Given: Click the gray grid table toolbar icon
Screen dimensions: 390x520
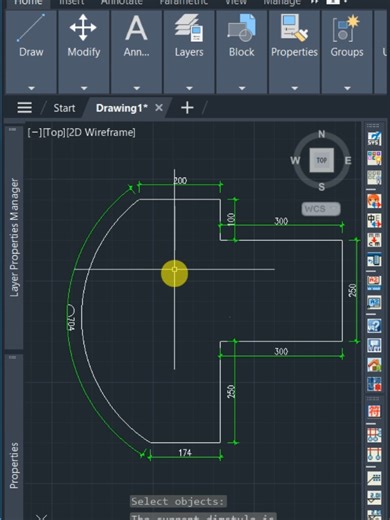Looking at the screenshot, I should 374,177.
